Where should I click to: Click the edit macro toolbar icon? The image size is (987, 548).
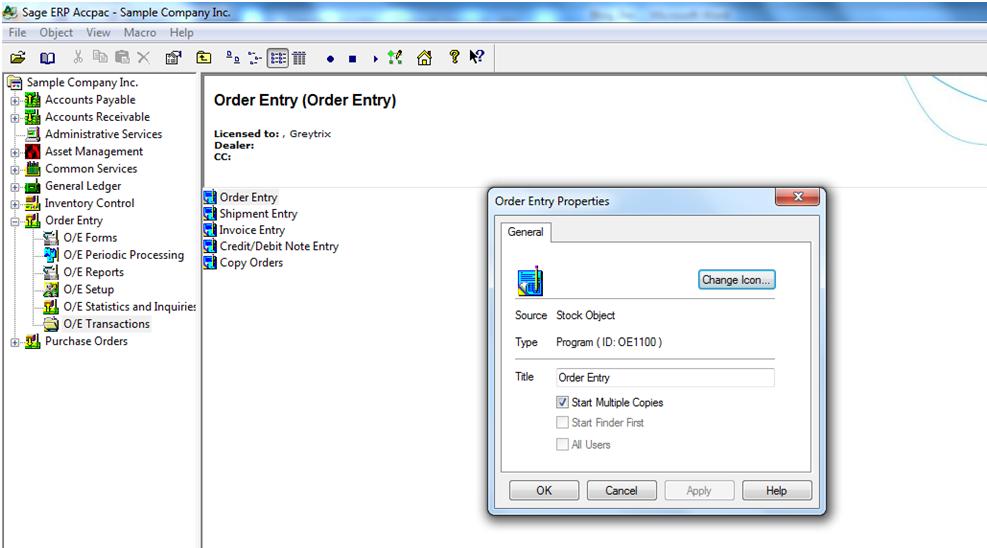click(395, 58)
